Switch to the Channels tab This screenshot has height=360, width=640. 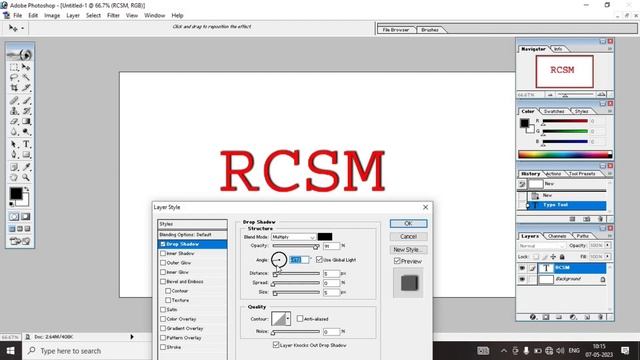click(x=557, y=236)
